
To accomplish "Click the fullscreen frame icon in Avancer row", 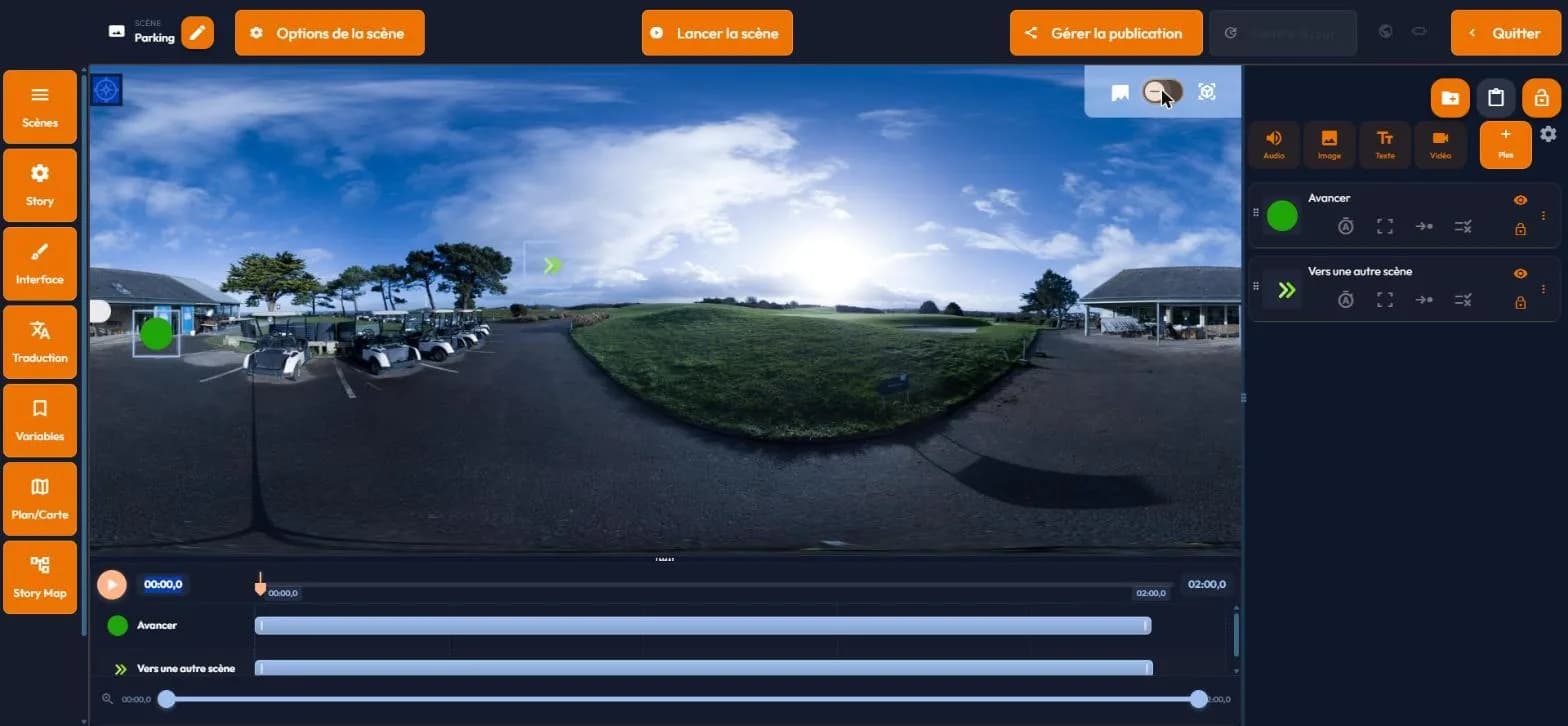I will pyautogui.click(x=1385, y=226).
